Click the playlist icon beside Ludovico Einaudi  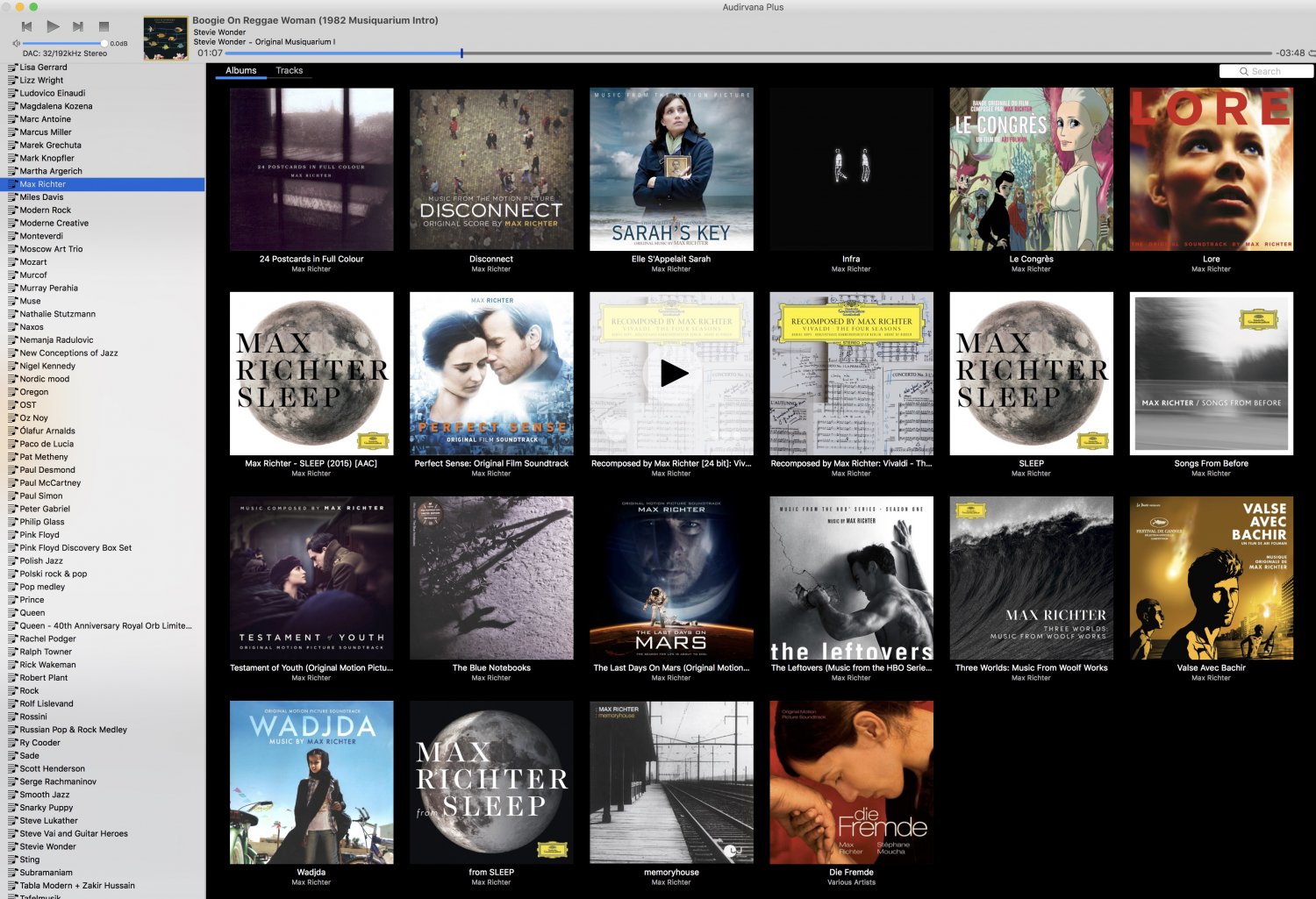(12, 94)
